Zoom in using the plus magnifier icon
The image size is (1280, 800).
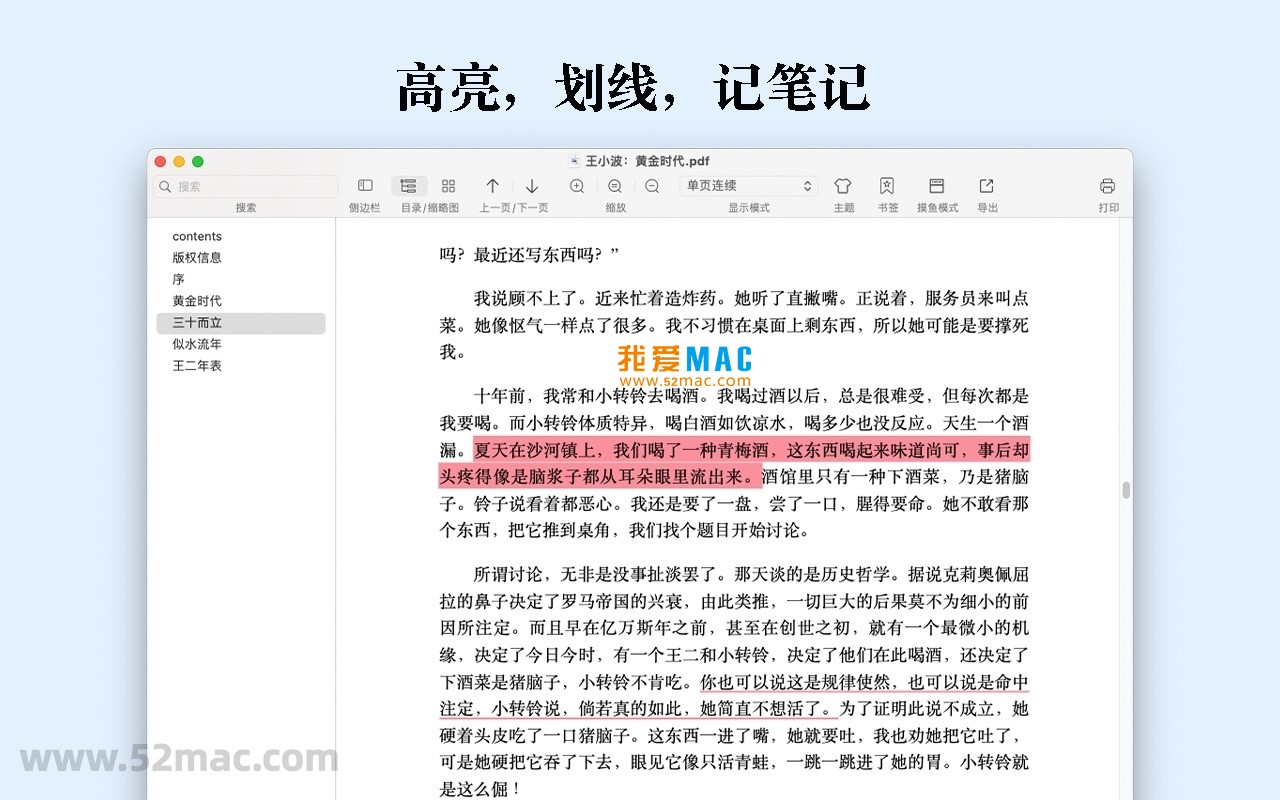click(576, 185)
